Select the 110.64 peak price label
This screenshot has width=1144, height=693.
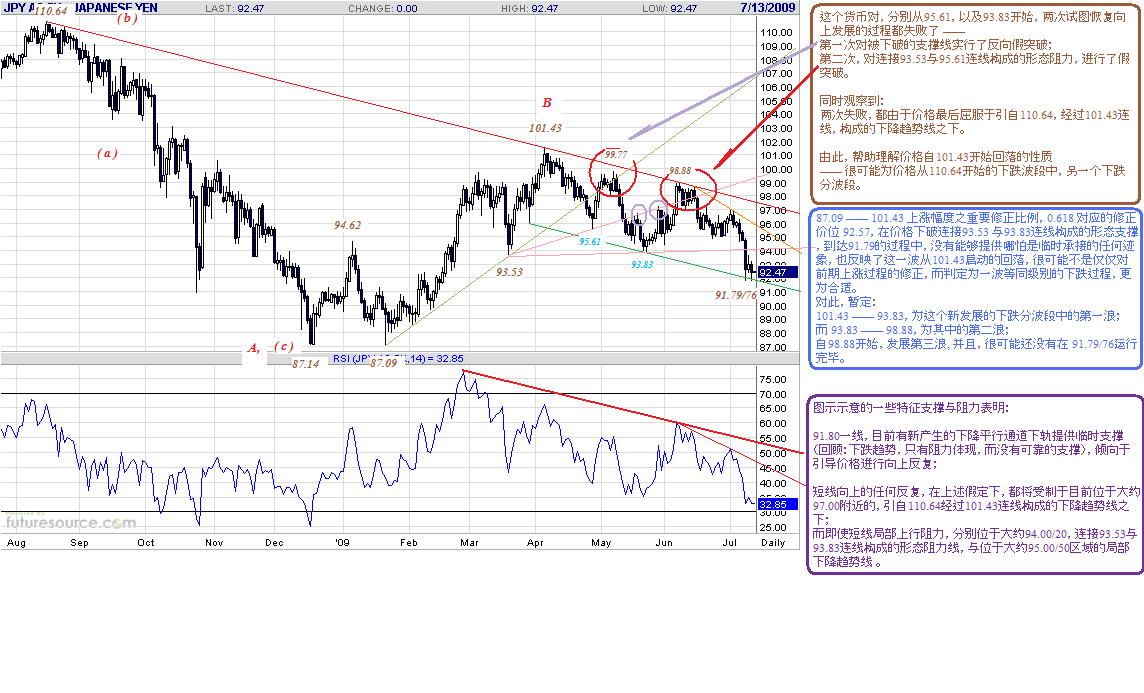tap(50, 11)
